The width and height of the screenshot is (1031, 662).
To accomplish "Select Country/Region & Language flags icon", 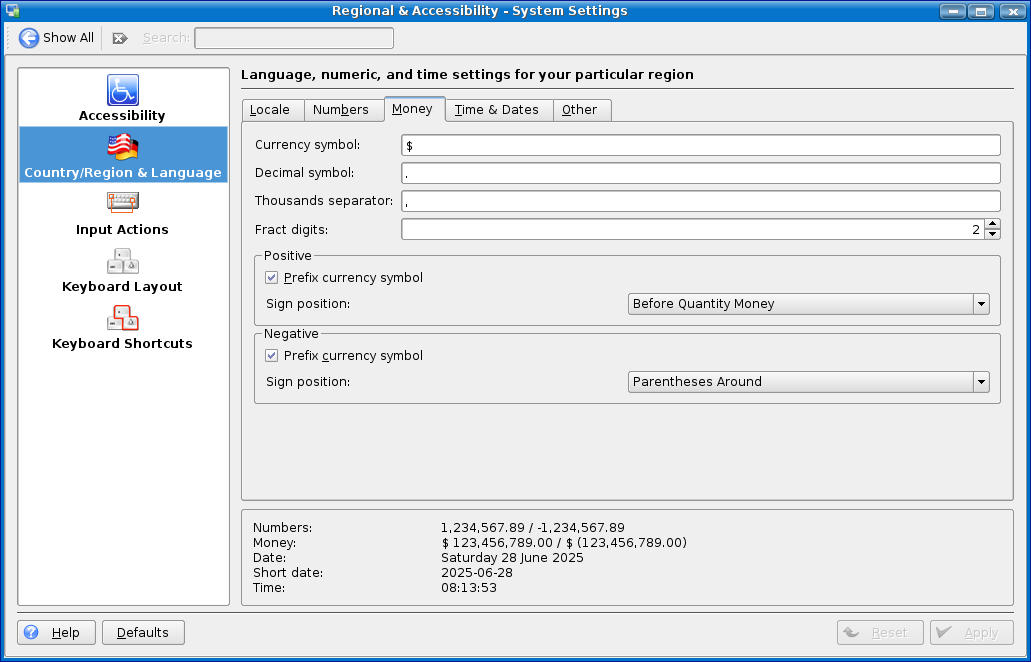I will pos(123,147).
